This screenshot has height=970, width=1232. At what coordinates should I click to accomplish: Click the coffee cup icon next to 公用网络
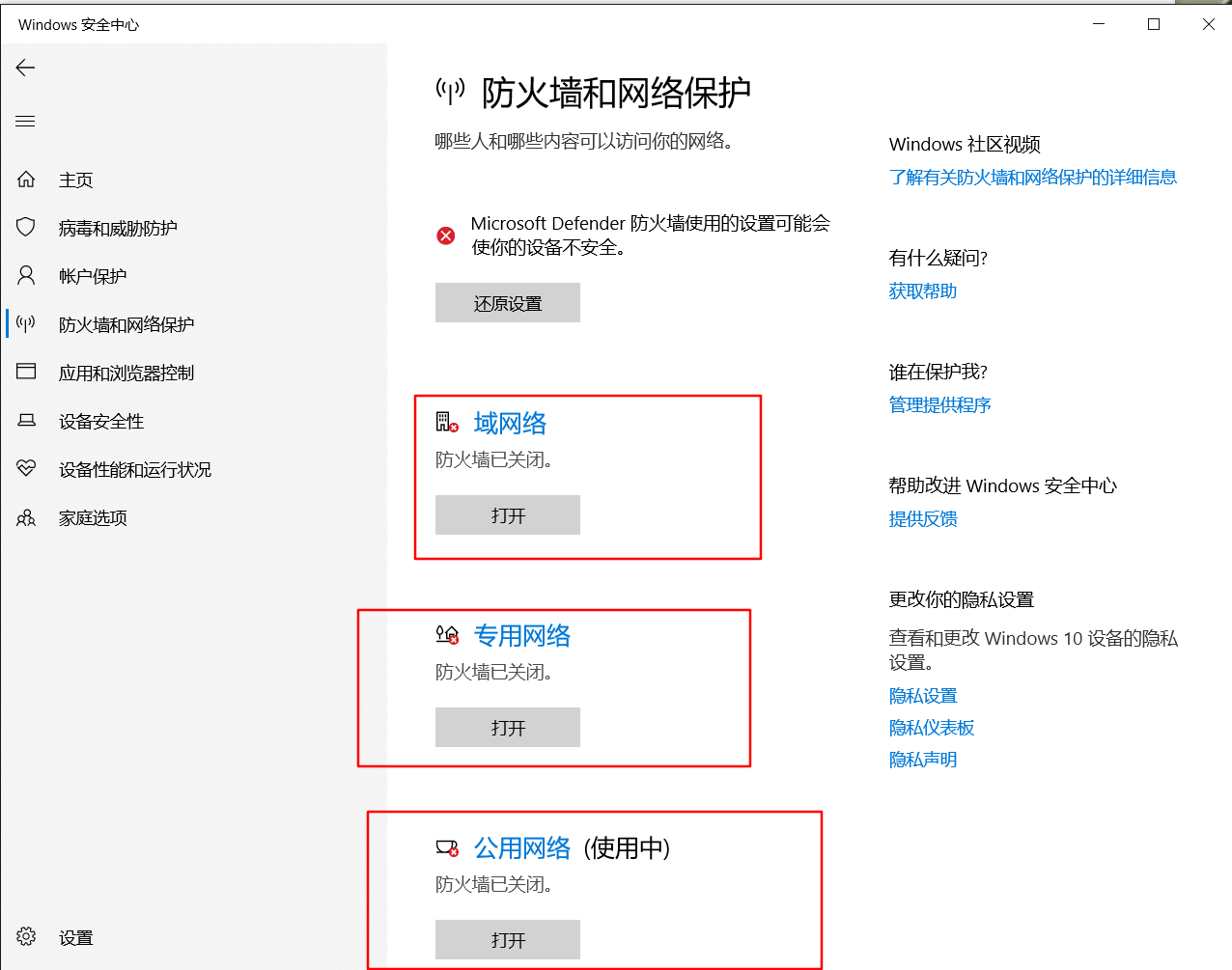[x=447, y=847]
